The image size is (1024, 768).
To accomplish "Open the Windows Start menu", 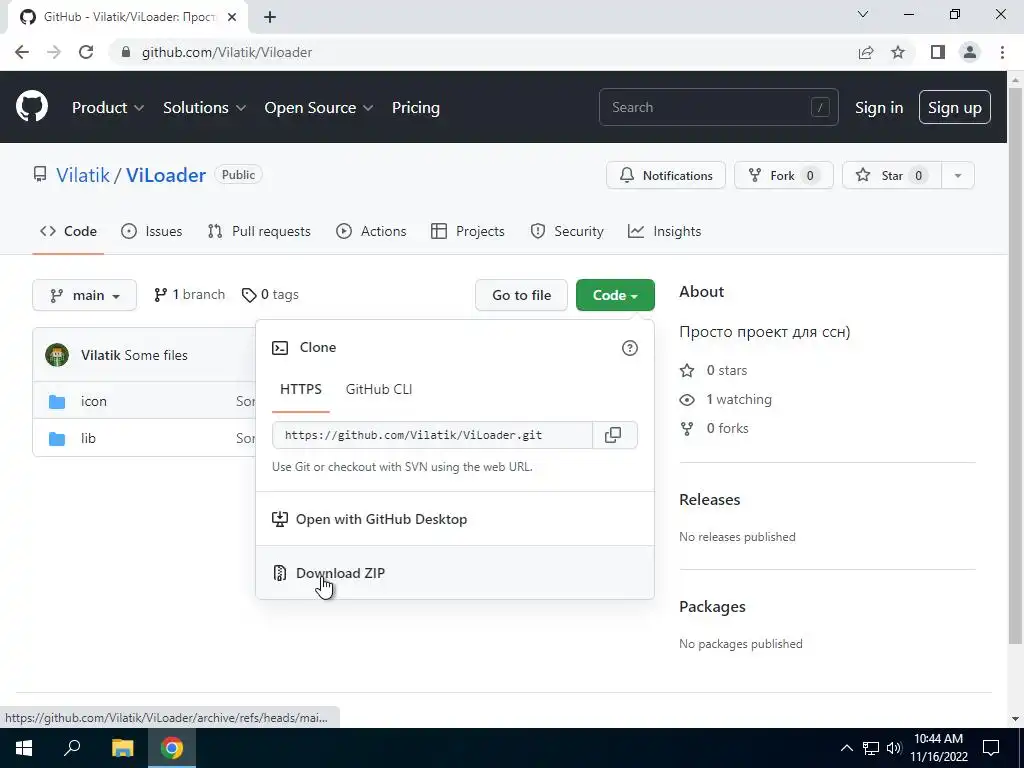I will [x=24, y=748].
